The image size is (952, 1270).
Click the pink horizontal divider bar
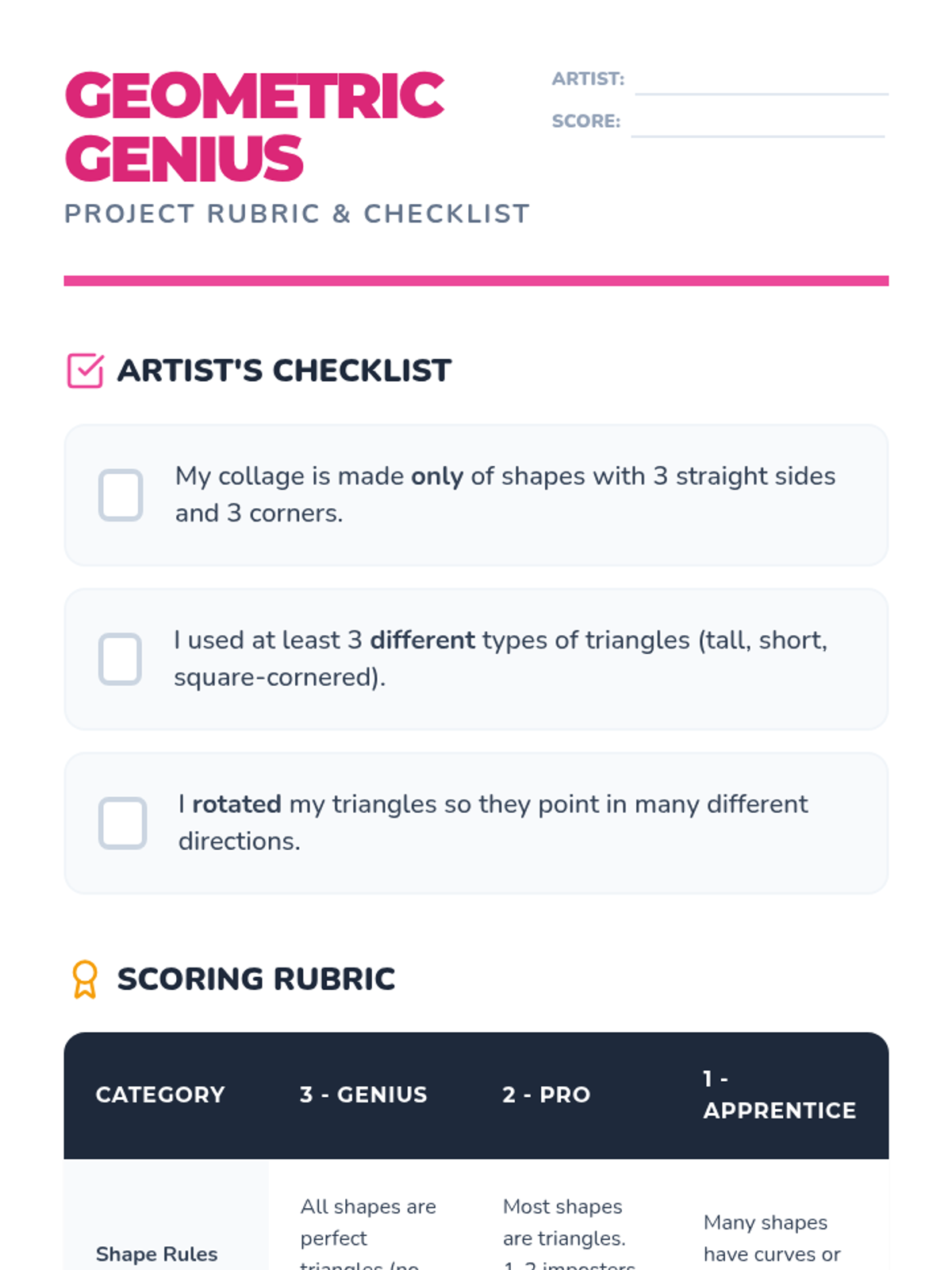tap(476, 280)
